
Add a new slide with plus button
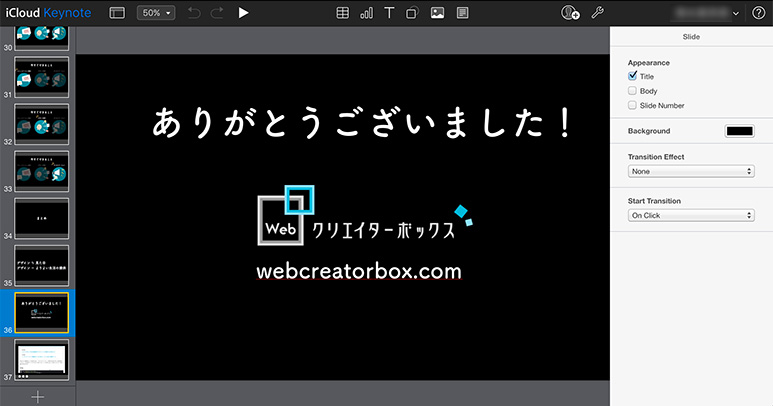pos(37,397)
